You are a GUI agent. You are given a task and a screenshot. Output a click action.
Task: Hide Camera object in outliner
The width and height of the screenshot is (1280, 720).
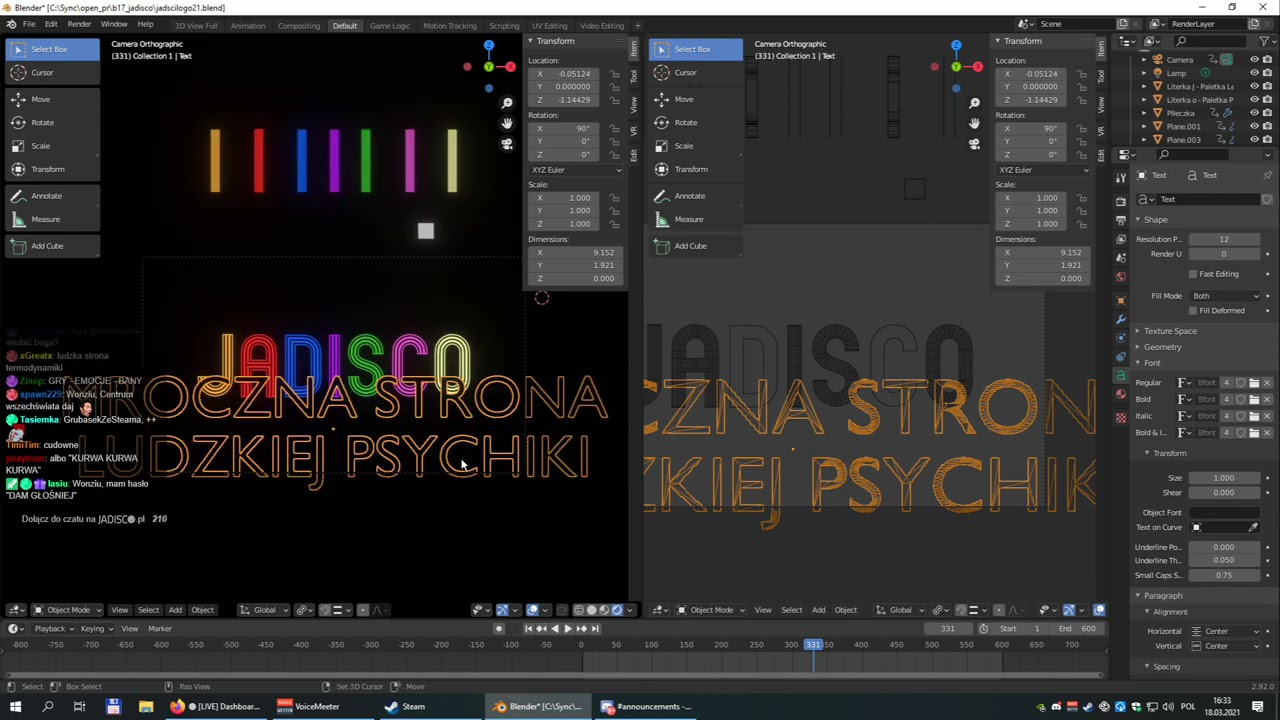pyautogui.click(x=1254, y=59)
